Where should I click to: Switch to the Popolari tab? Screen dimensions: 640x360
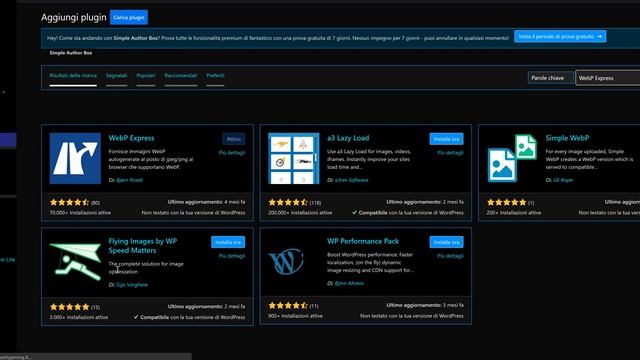tap(146, 76)
